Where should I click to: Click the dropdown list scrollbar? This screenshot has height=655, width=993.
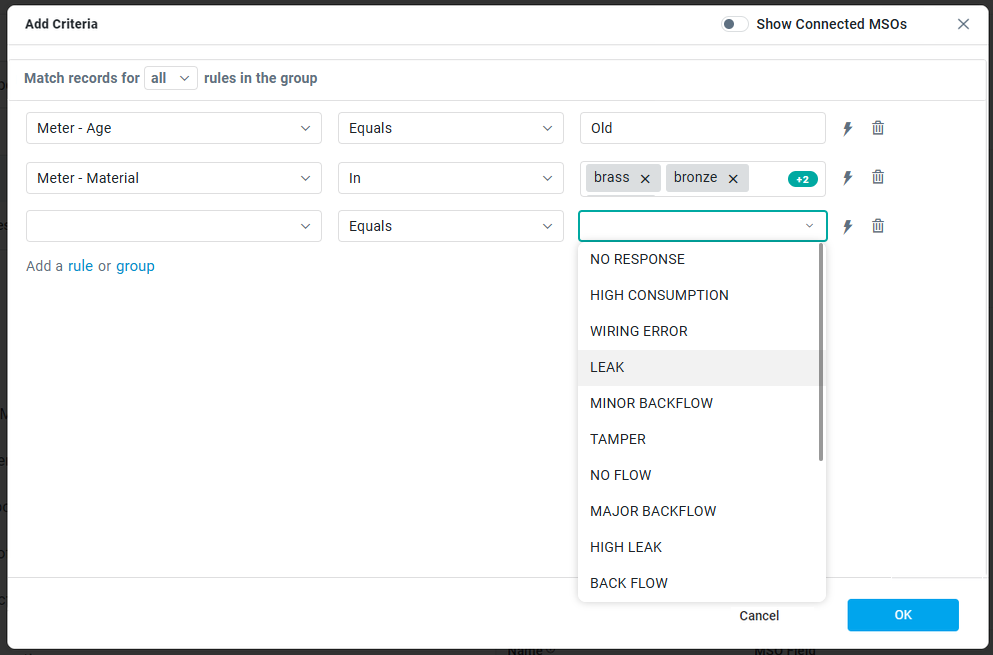point(821,350)
